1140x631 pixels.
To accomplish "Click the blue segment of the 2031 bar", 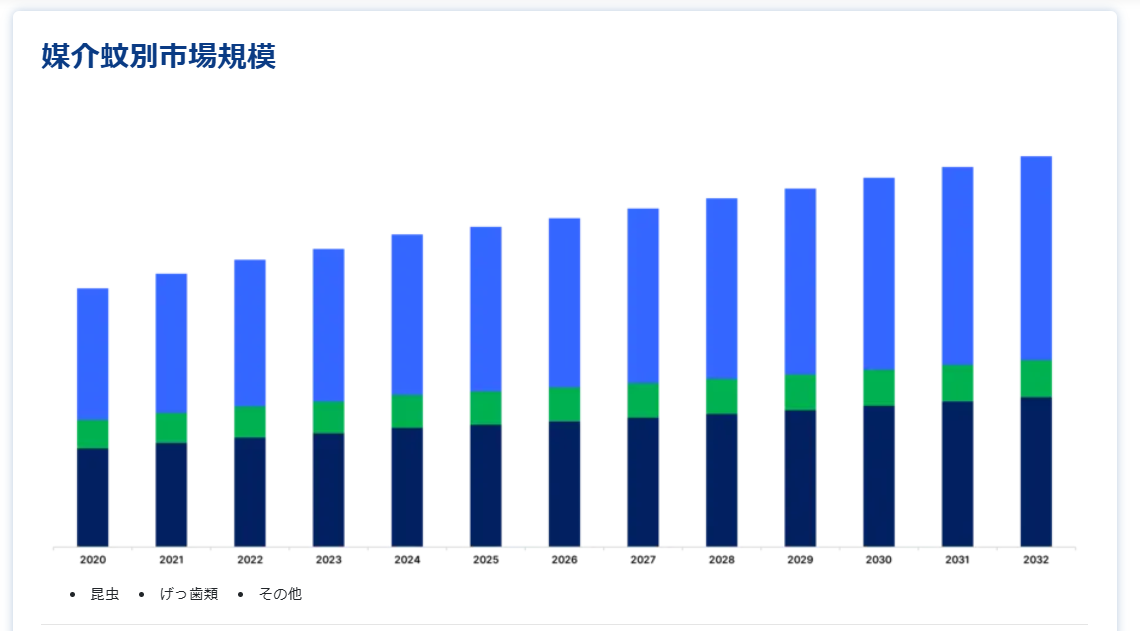I will 957,265.
